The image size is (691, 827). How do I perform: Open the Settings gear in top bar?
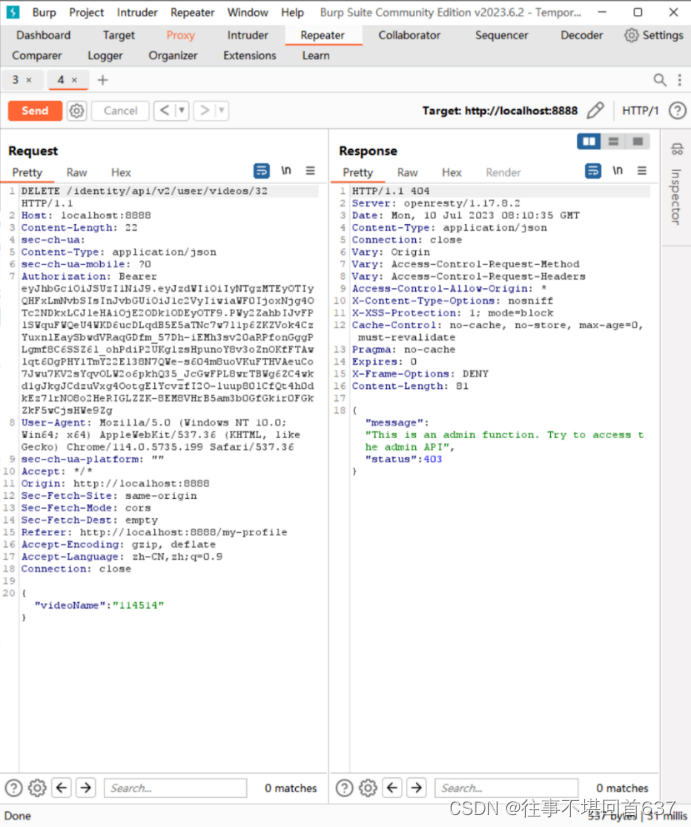[631, 35]
